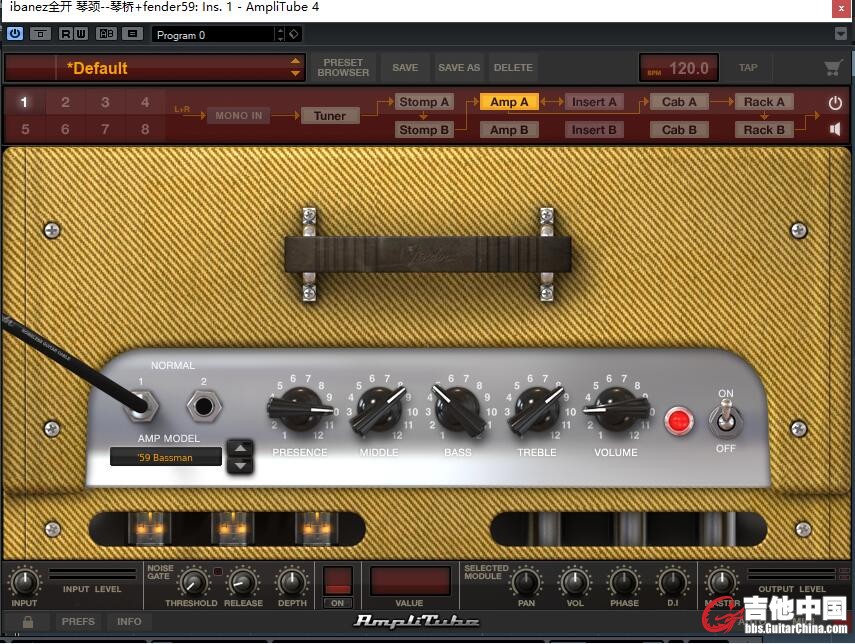The height and width of the screenshot is (644, 855).
Task: Toggle the MONO IN input mode
Action: (238, 116)
